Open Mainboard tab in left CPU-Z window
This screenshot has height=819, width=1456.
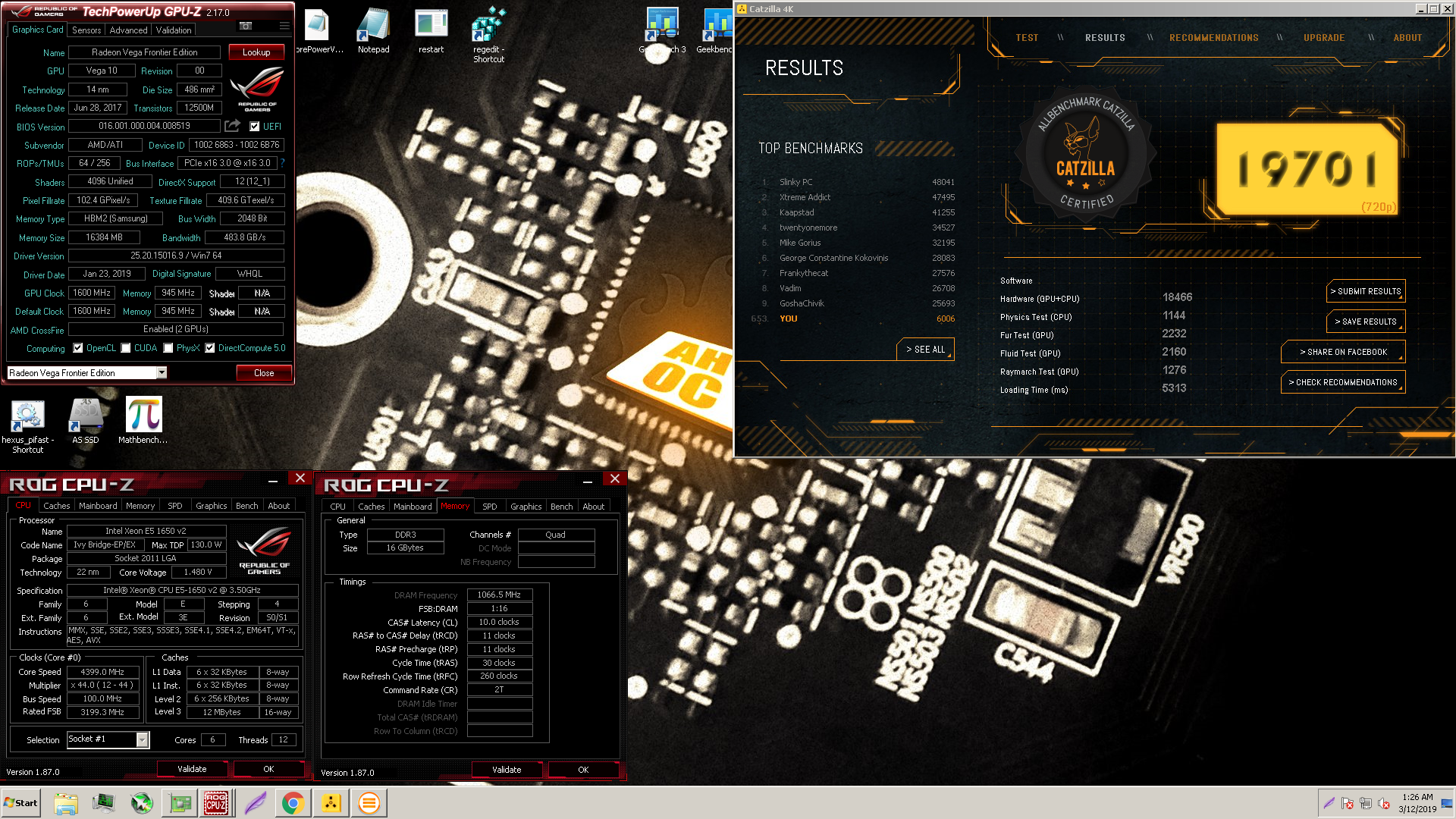98,506
